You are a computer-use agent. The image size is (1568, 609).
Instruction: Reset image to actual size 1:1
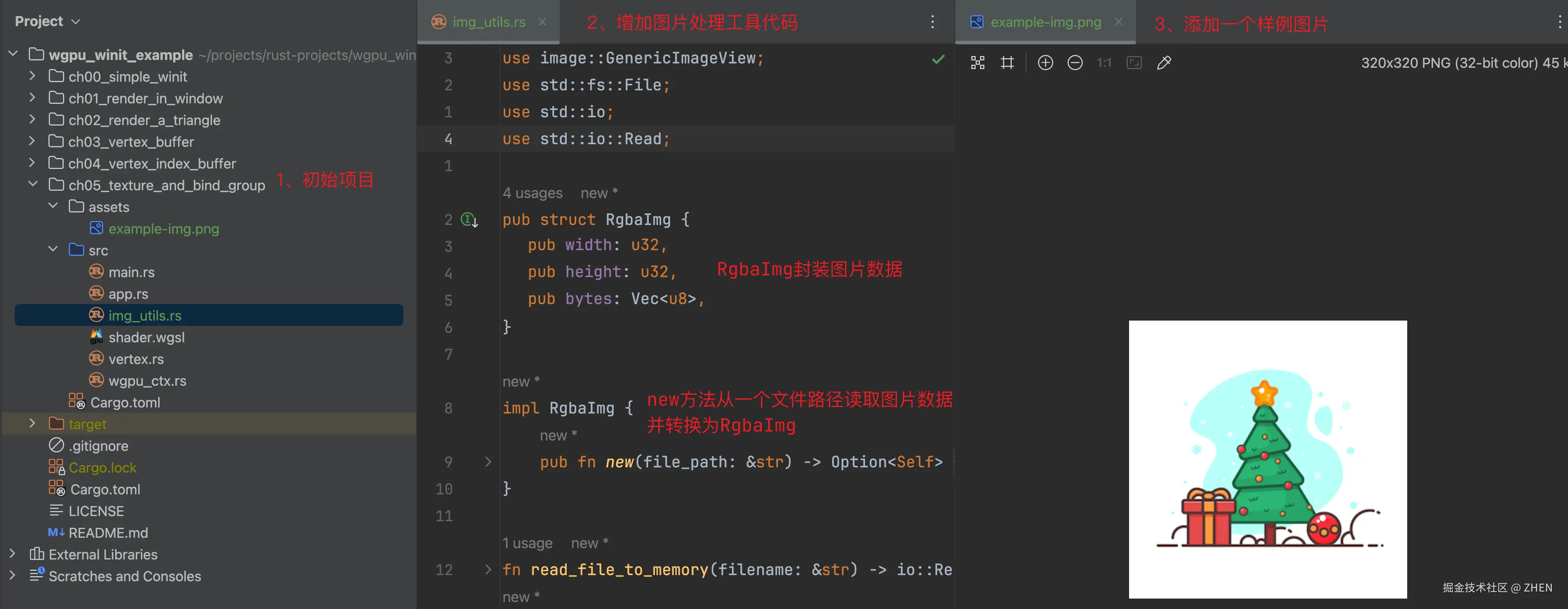(x=1104, y=63)
